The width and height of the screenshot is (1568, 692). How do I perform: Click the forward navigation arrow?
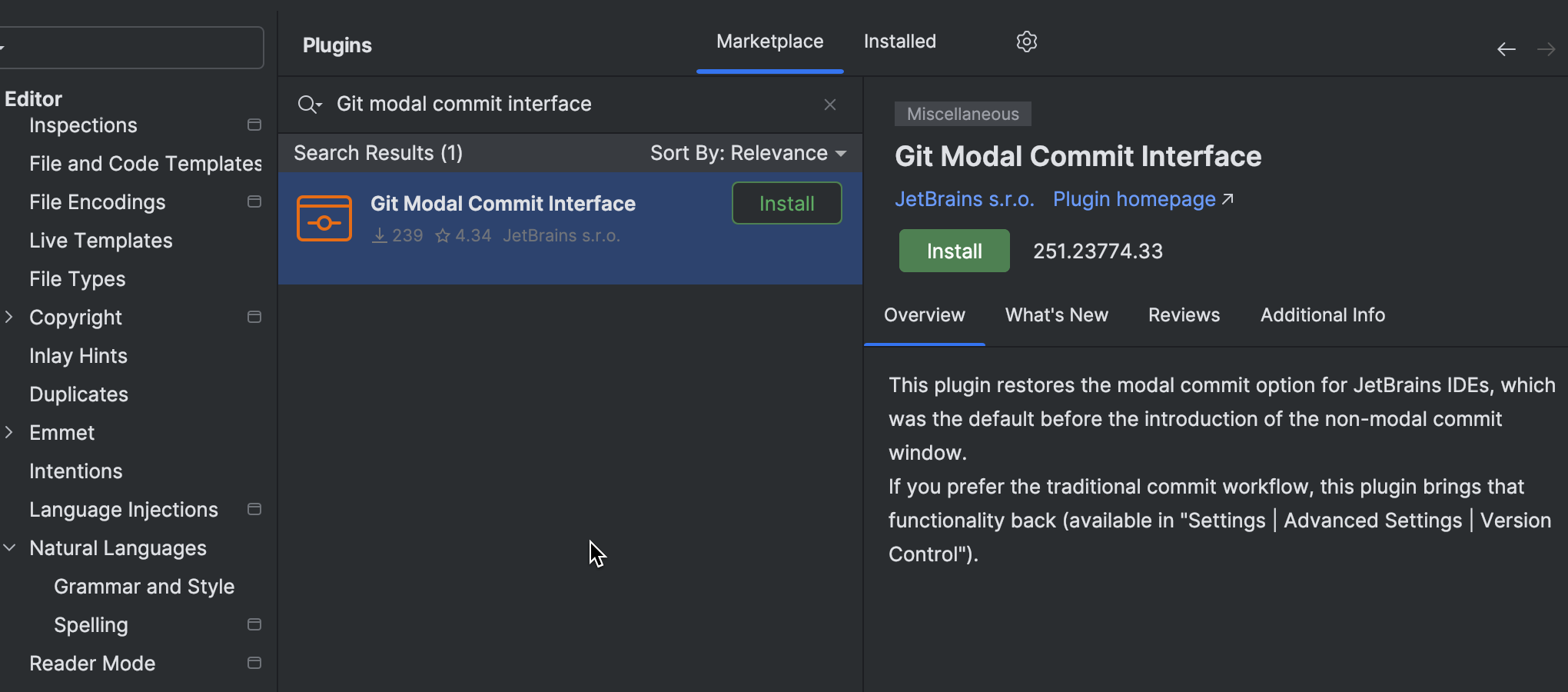point(1546,50)
